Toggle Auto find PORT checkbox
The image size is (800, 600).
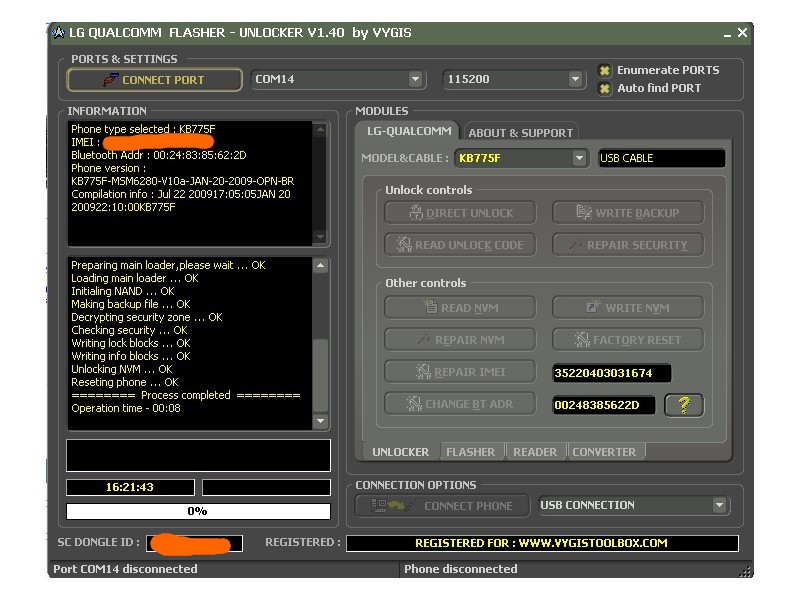tap(605, 88)
